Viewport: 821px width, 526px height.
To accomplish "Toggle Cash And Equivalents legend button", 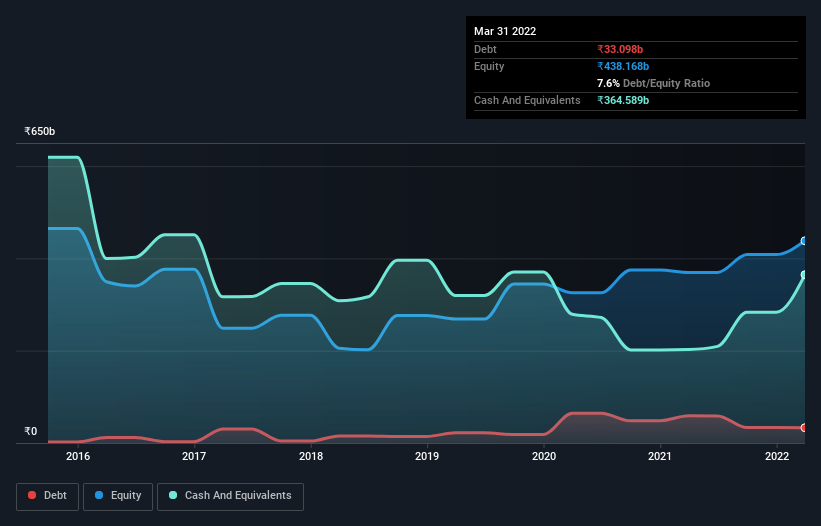I will tap(230, 496).
